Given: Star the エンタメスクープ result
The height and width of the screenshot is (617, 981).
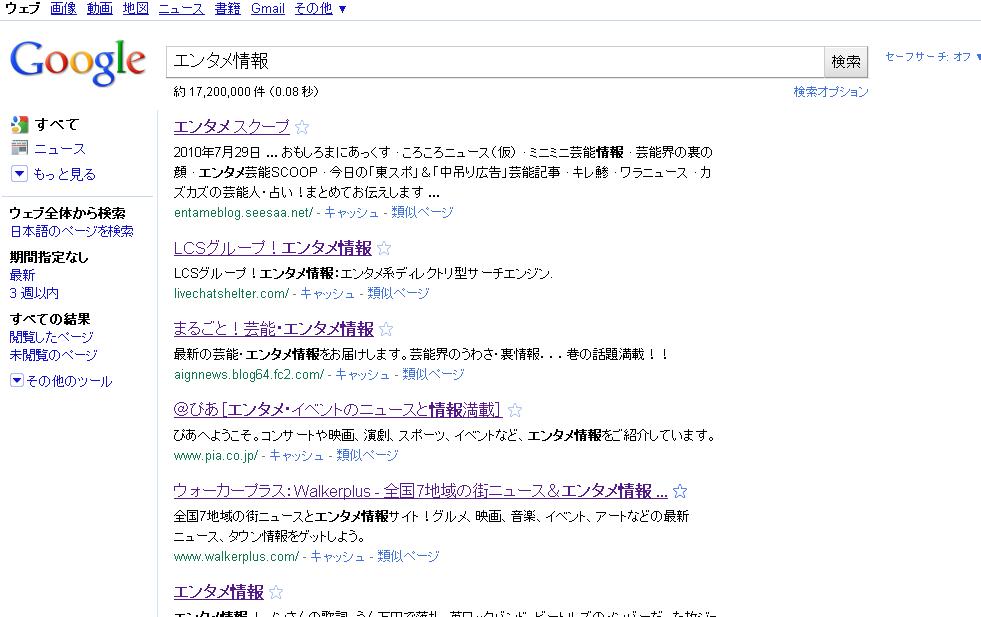Looking at the screenshot, I should click(x=302, y=128).
